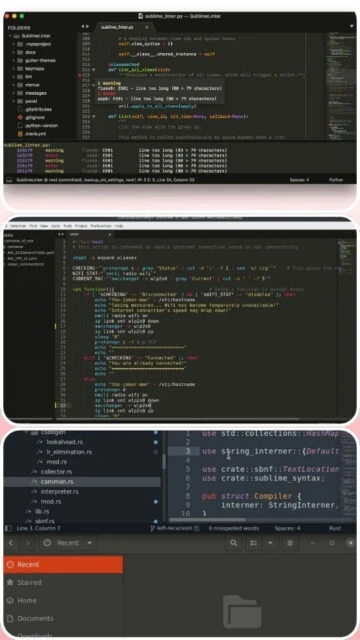360x640 pixels.
Task: Open Starred in file manager sidebar
Action: tap(63, 582)
